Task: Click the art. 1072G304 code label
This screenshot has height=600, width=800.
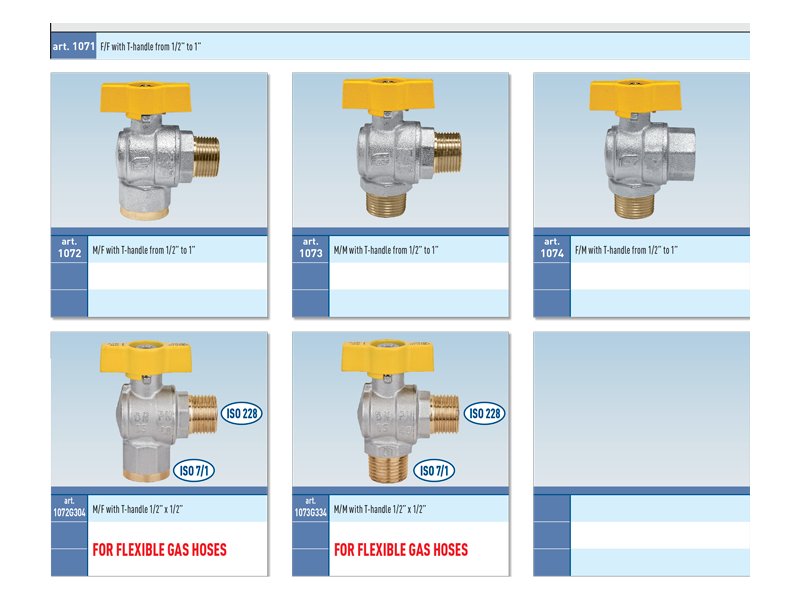Action: (69, 507)
